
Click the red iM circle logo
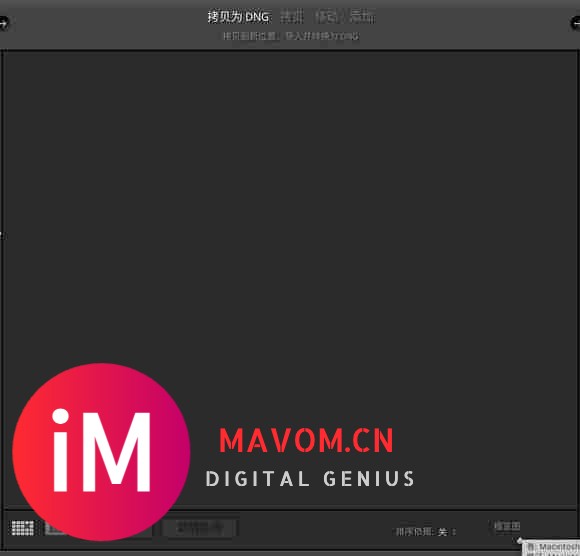101,452
